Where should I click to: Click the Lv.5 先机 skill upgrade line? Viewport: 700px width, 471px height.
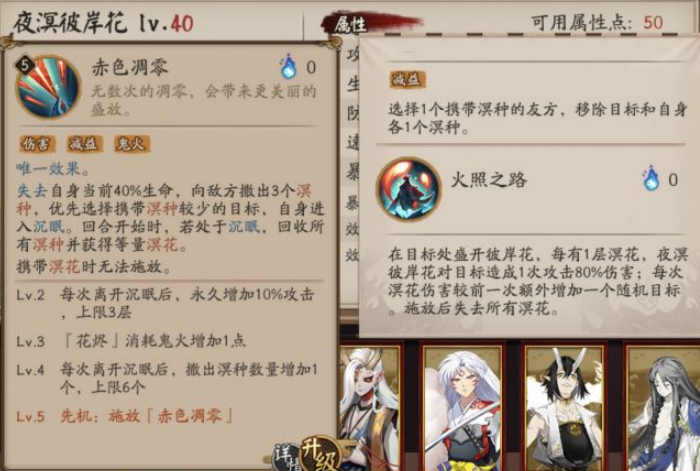125,417
